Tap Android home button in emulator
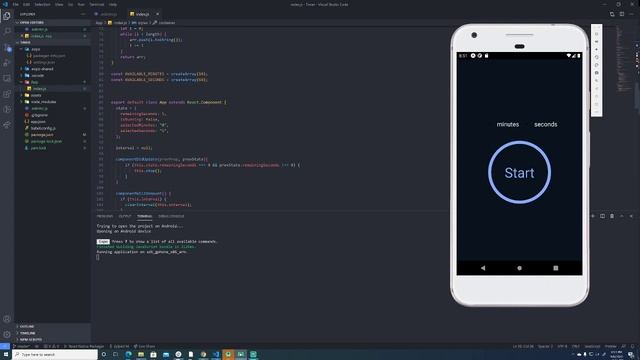640x360 pixels. [519, 268]
